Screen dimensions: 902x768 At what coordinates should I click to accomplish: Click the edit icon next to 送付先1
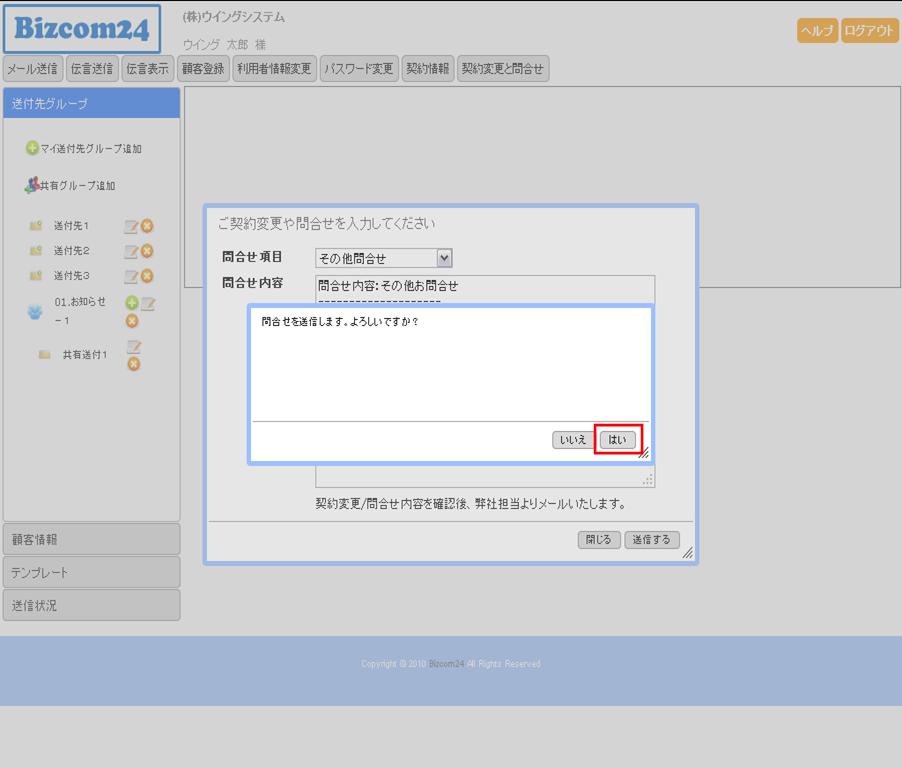(130, 226)
